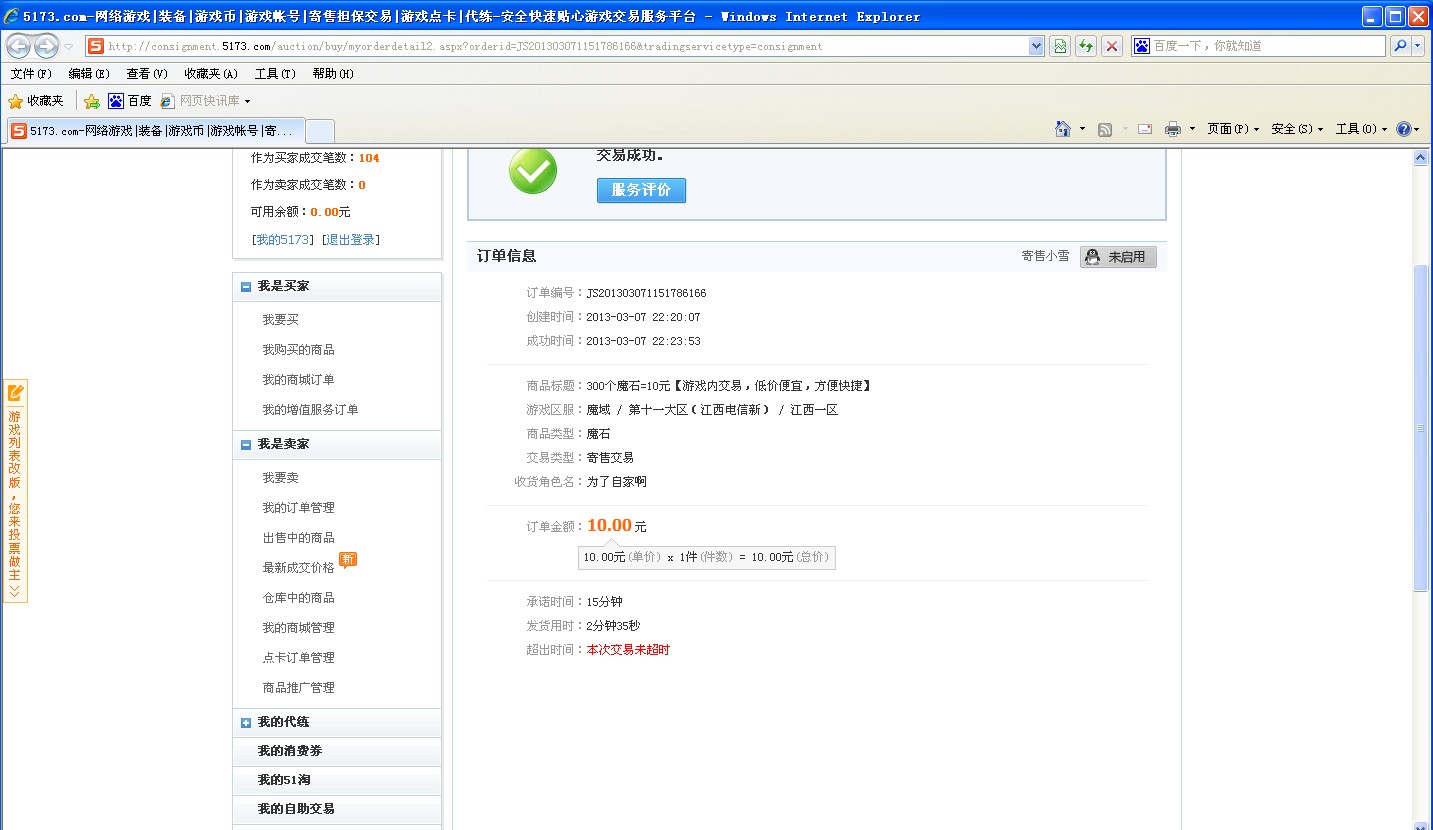Open the 我要卖 sidebar link
Screen dimensions: 1433x830
(281, 478)
